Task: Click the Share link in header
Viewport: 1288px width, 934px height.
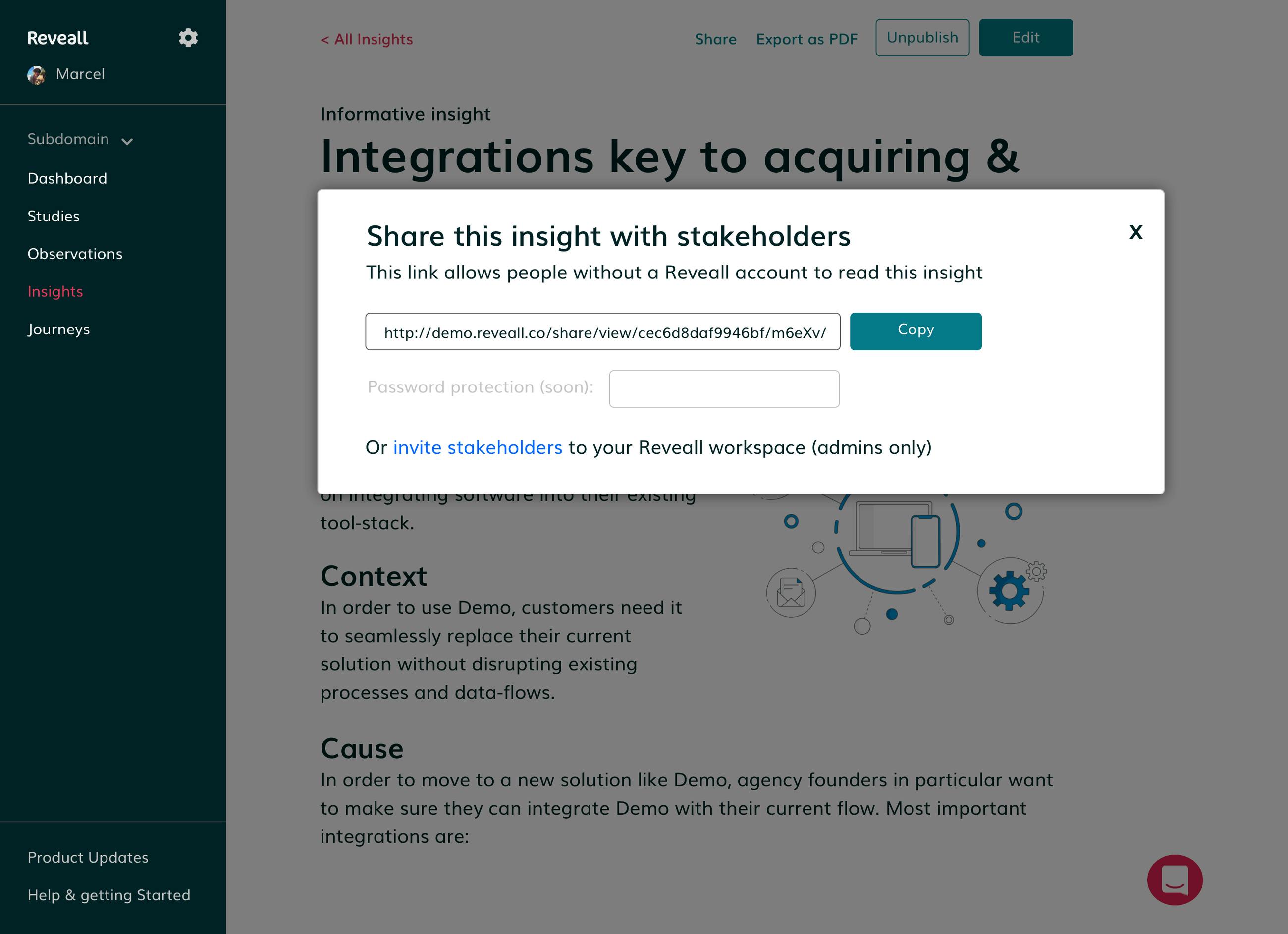Action: tap(715, 39)
